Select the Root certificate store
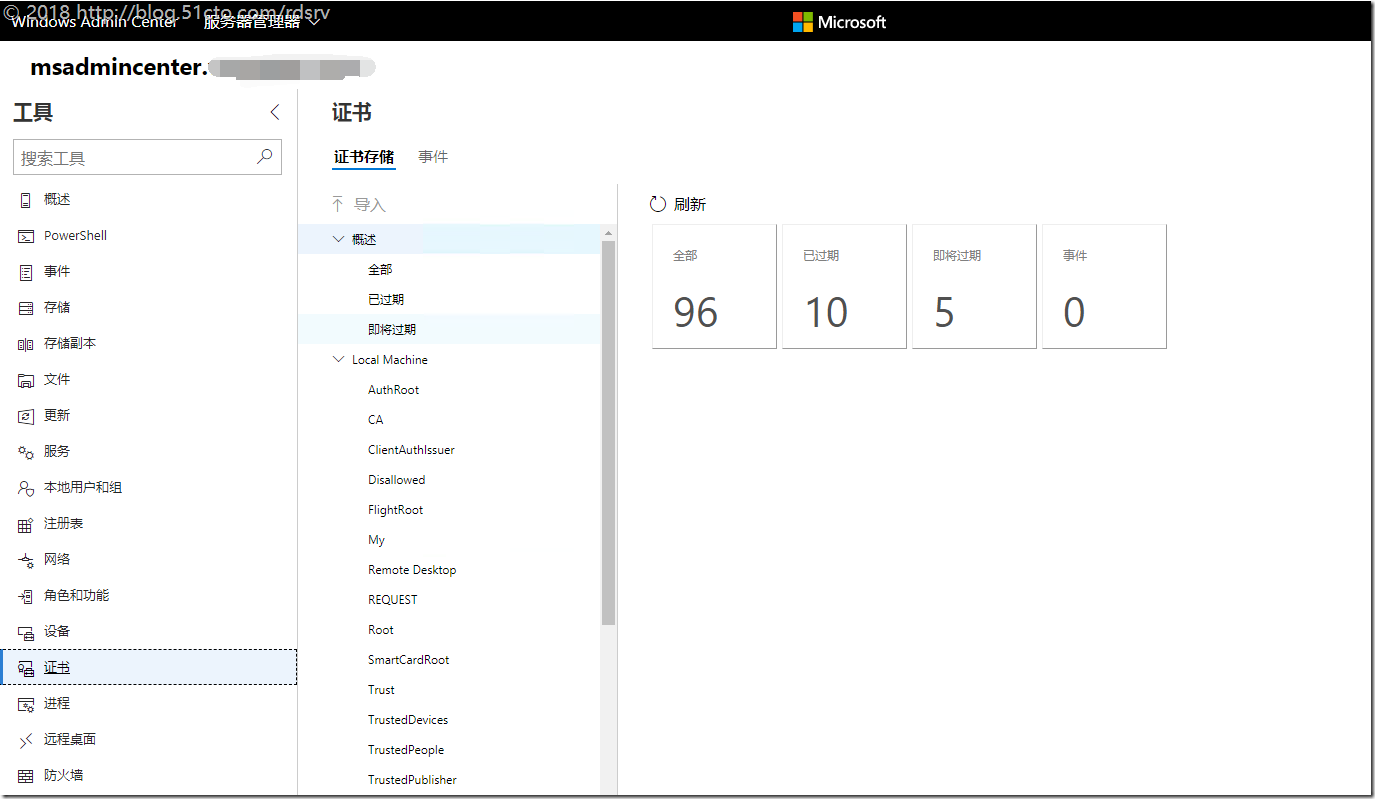1375x799 pixels. 381,629
